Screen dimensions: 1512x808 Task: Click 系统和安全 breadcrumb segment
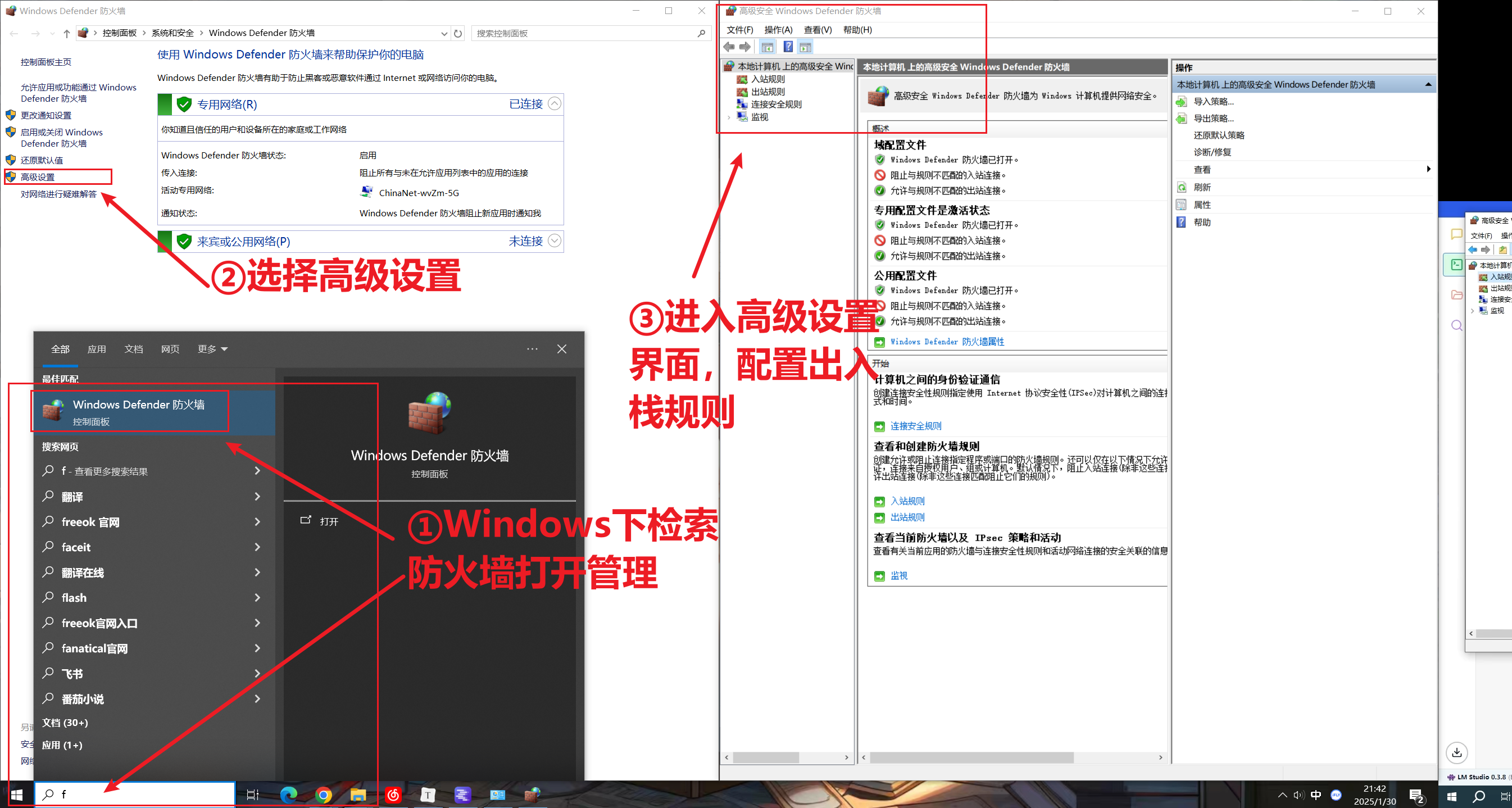coord(172,33)
